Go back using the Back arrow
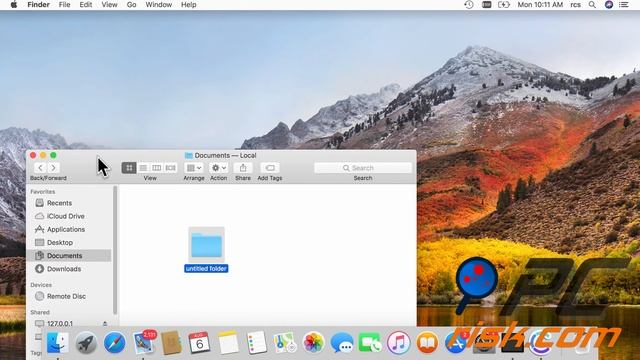 click(40, 168)
